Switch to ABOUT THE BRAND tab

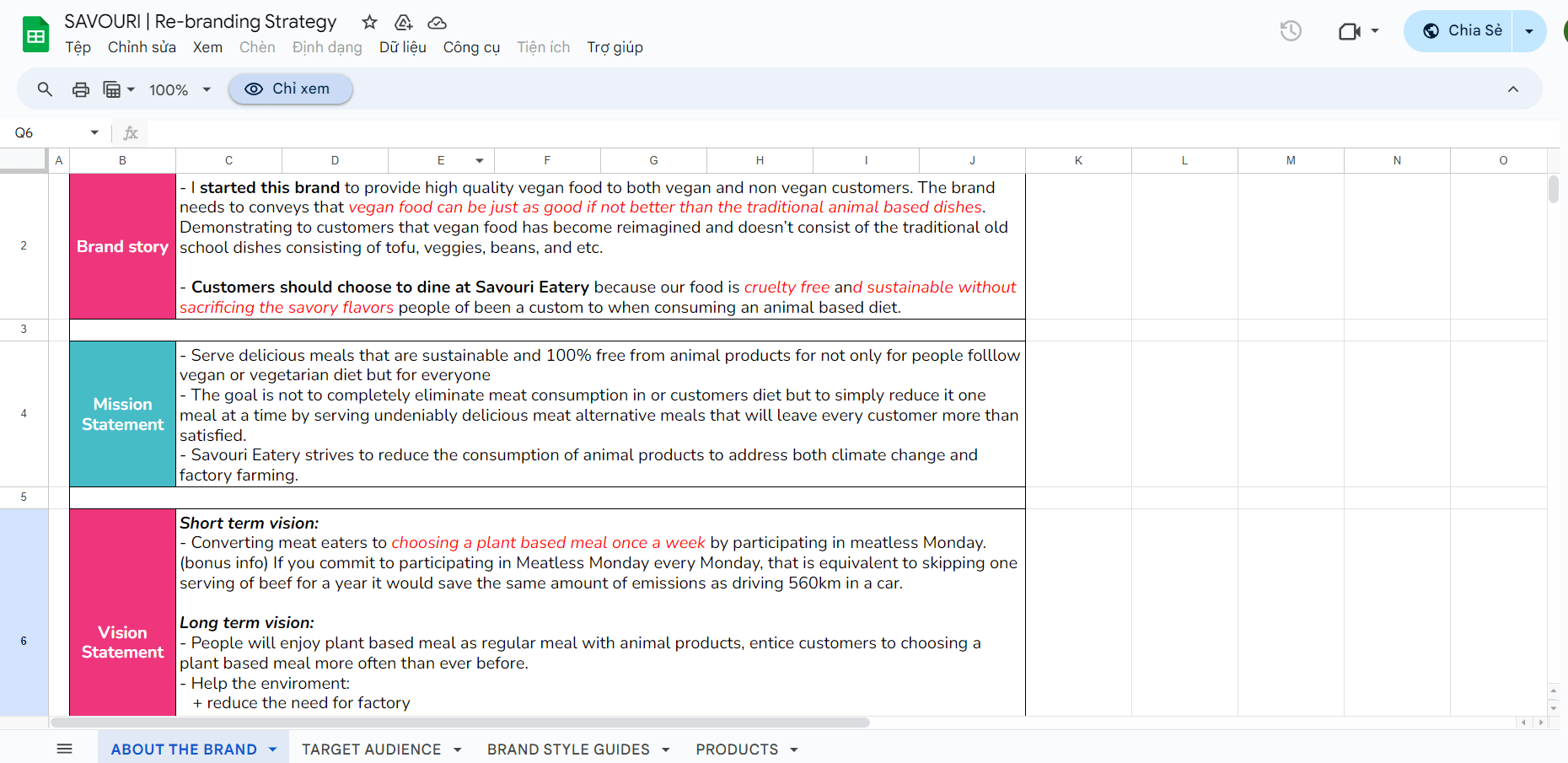tap(184, 750)
